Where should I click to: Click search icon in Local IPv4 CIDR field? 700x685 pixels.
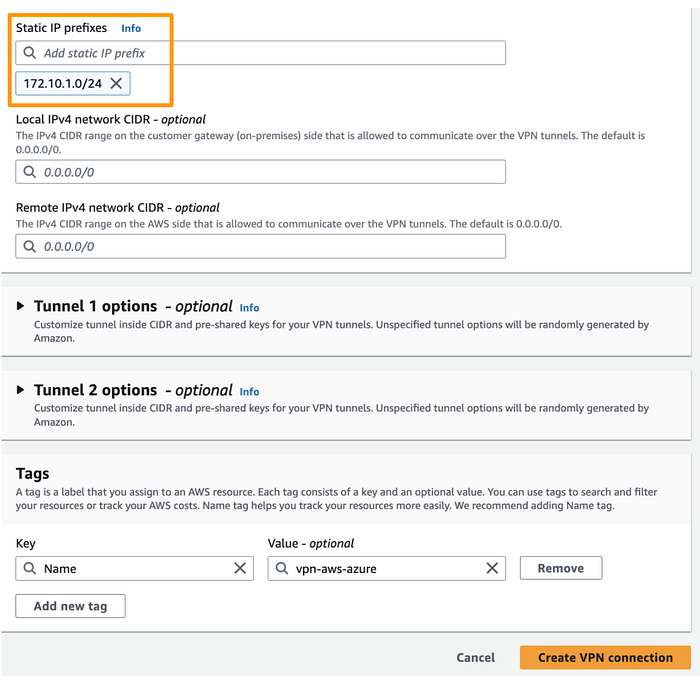click(29, 171)
